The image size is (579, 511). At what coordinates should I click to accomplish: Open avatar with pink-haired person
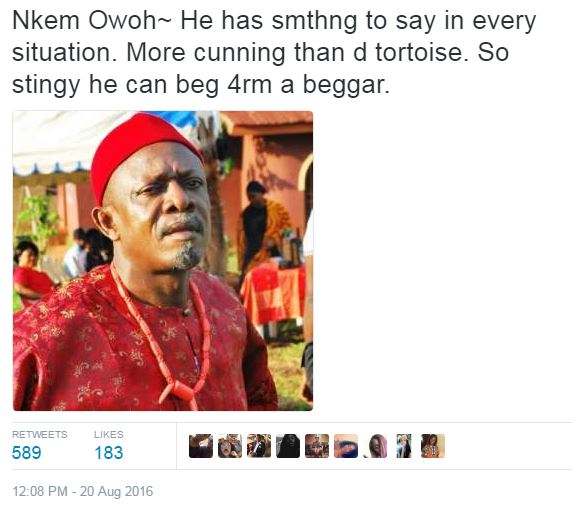coord(375,446)
